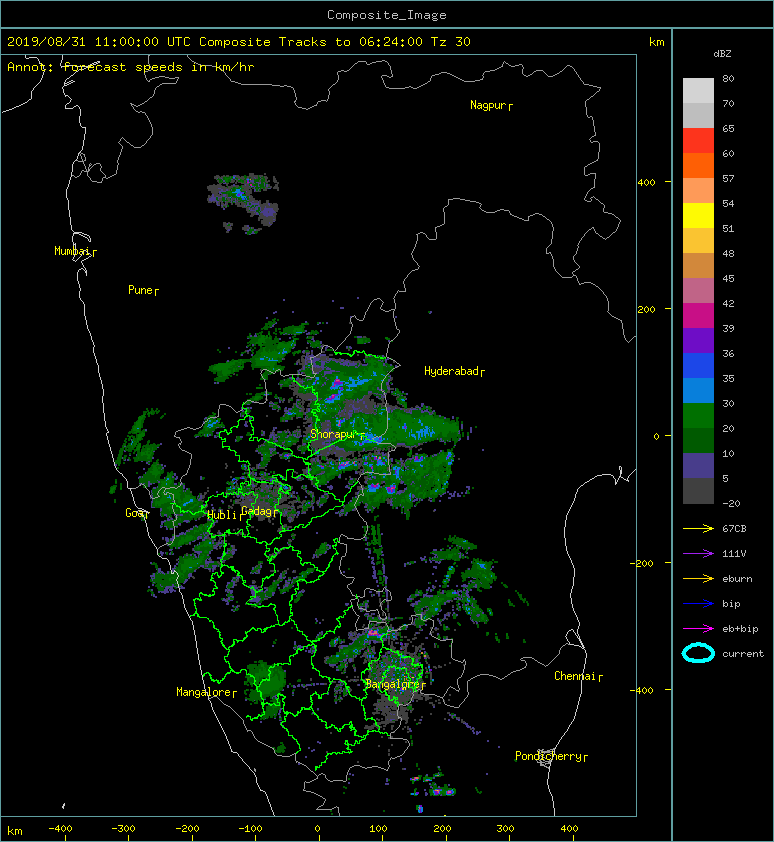Click the 400 km tick on the vertical axis
The height and width of the screenshot is (842, 774).
tap(647, 183)
